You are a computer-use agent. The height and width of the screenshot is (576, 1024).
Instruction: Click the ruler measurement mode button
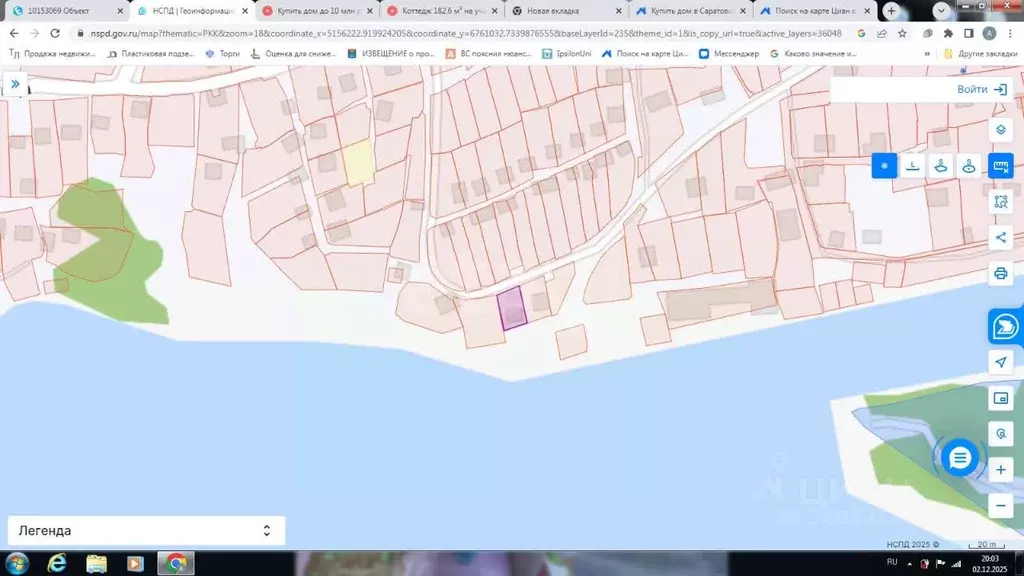(1000, 166)
